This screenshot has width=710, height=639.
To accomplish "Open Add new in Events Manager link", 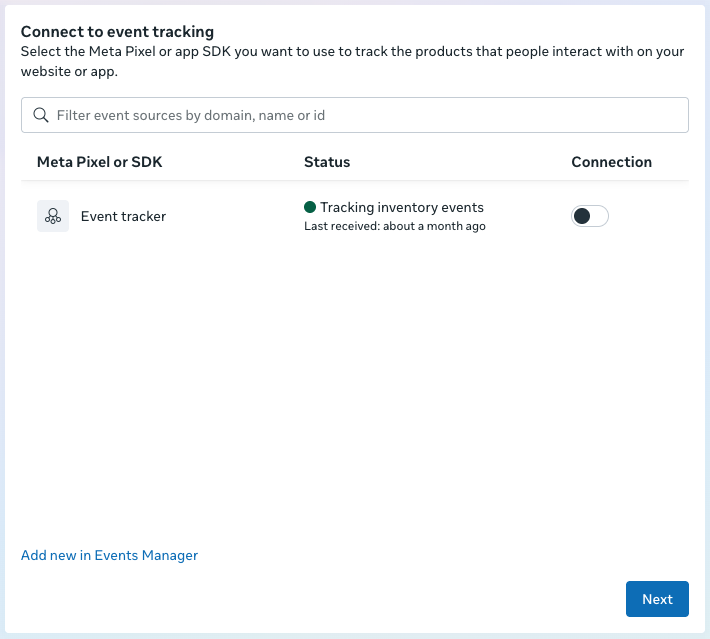I will (x=109, y=555).
